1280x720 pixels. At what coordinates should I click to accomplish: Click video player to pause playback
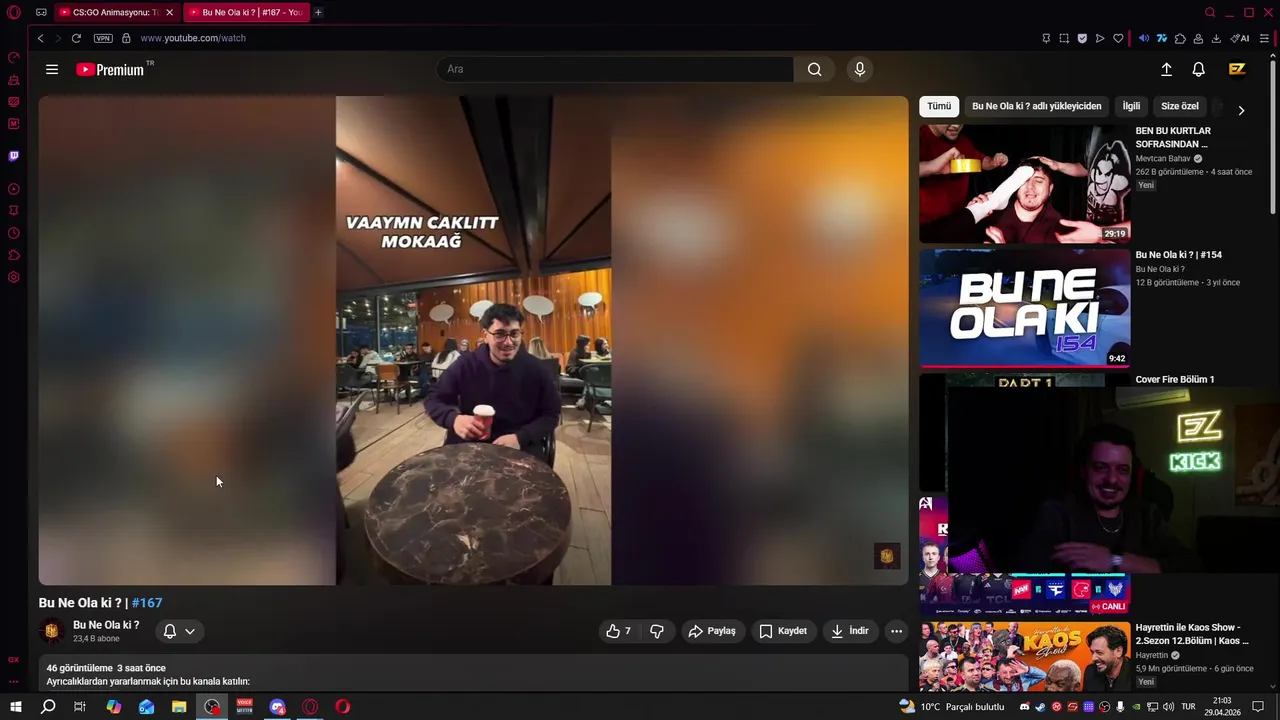[473, 340]
